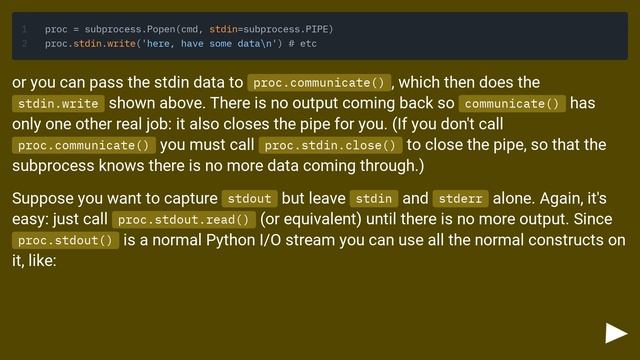The width and height of the screenshot is (640, 360).
Task: Click the proc.stdout() inline code snippet
Action: 65,240
